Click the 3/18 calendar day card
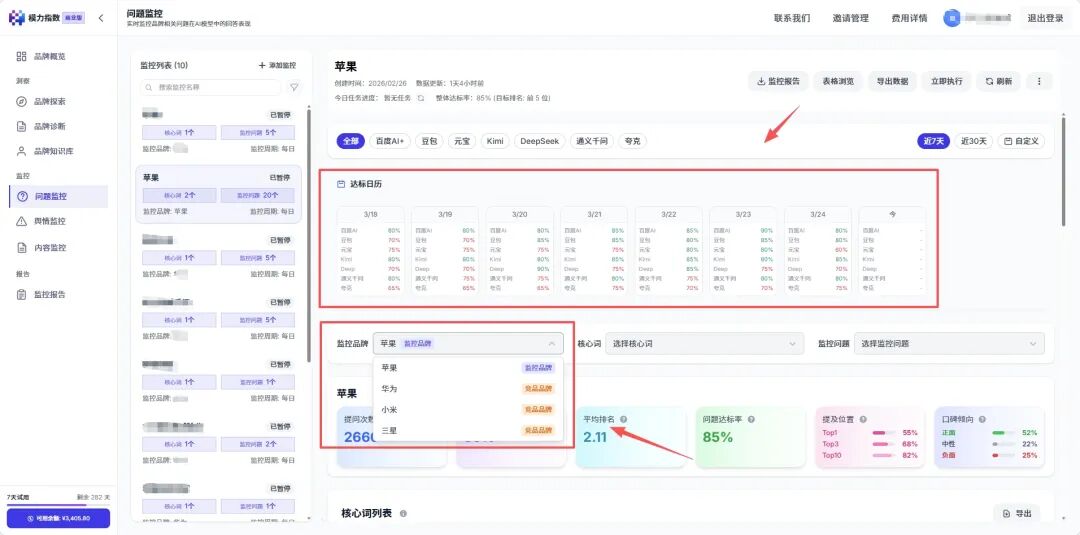The width and height of the screenshot is (1080, 535). 371,251
